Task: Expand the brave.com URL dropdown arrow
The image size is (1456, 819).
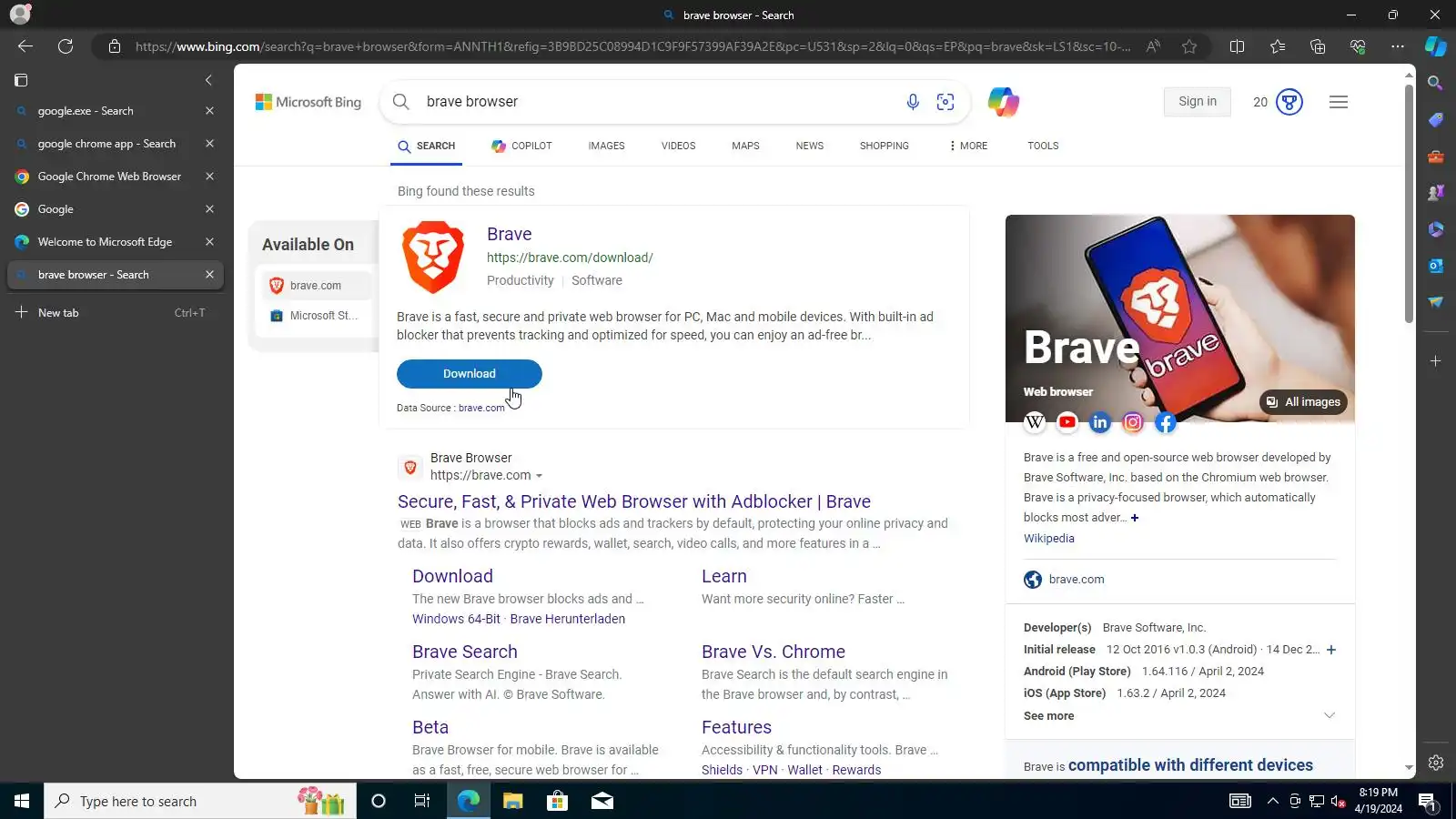Action: (539, 476)
